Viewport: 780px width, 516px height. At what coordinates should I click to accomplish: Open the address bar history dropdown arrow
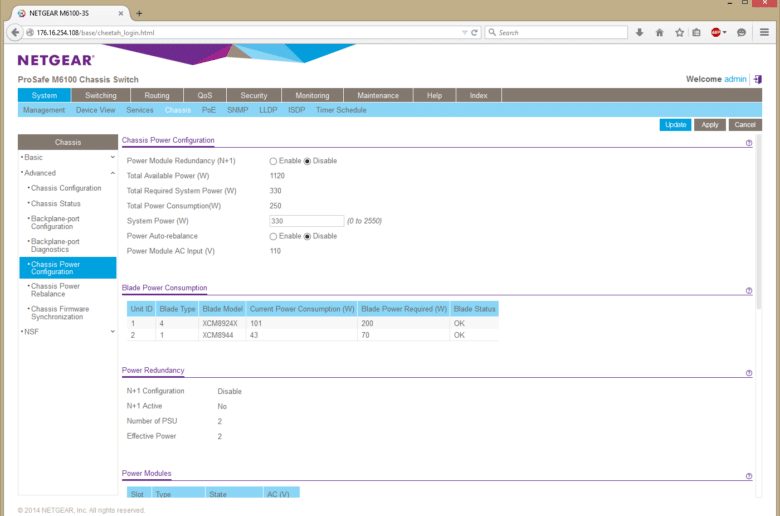(x=464, y=32)
